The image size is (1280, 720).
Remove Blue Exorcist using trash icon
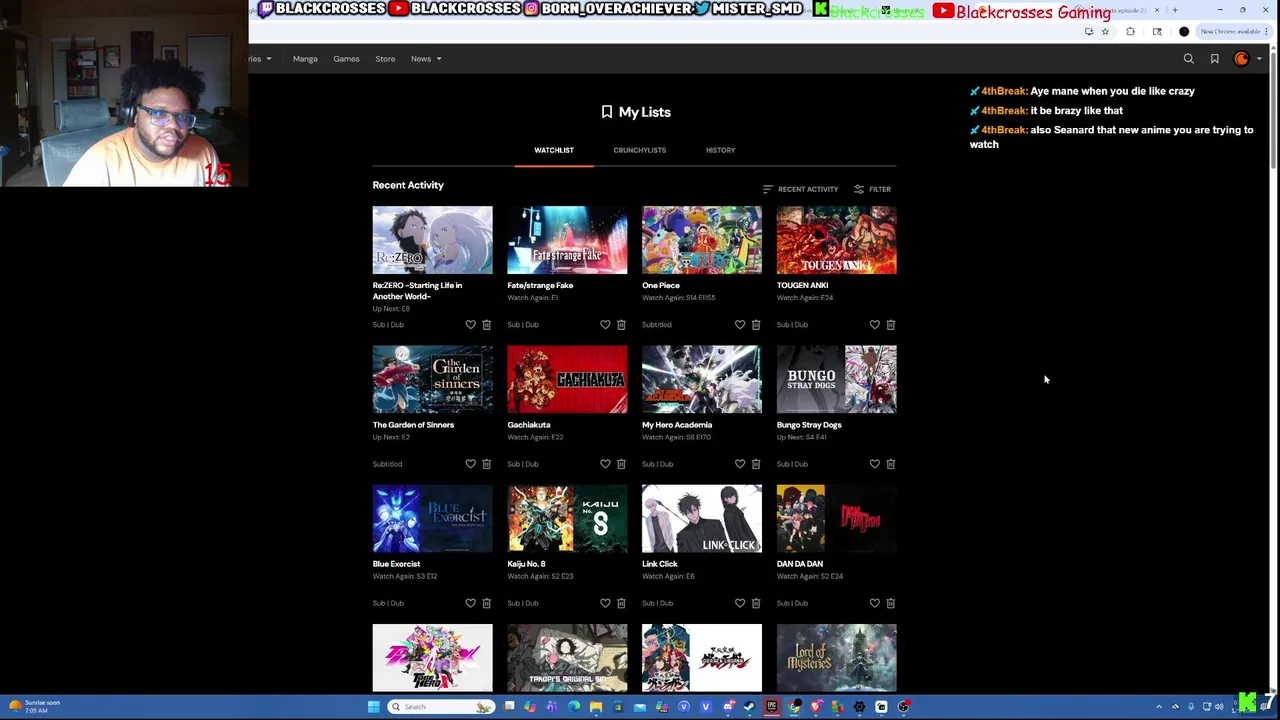487,603
